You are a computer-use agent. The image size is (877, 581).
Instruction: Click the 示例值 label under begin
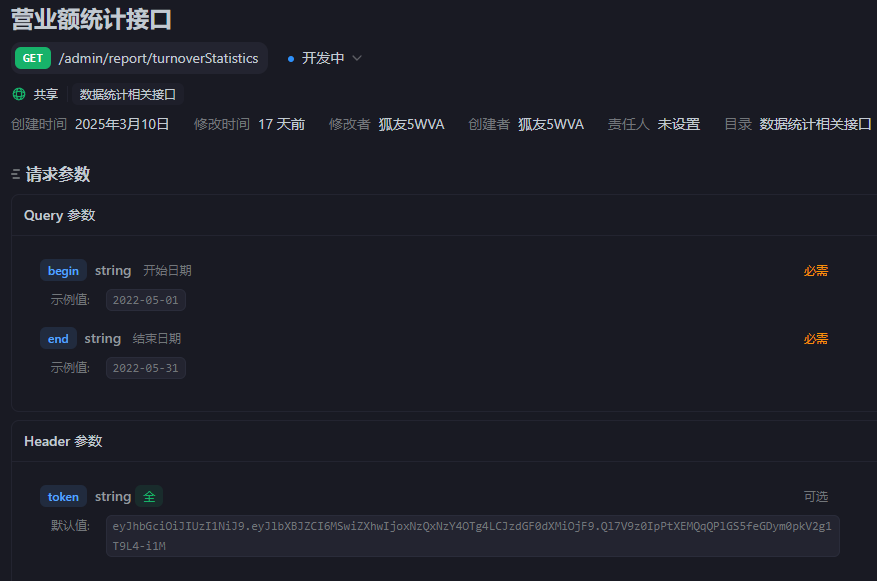click(x=70, y=300)
